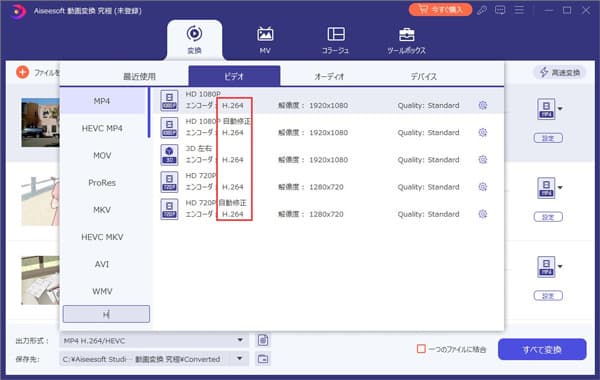Select the second video thumbnail
The width and height of the screenshot is (600, 380).
[x=40, y=201]
